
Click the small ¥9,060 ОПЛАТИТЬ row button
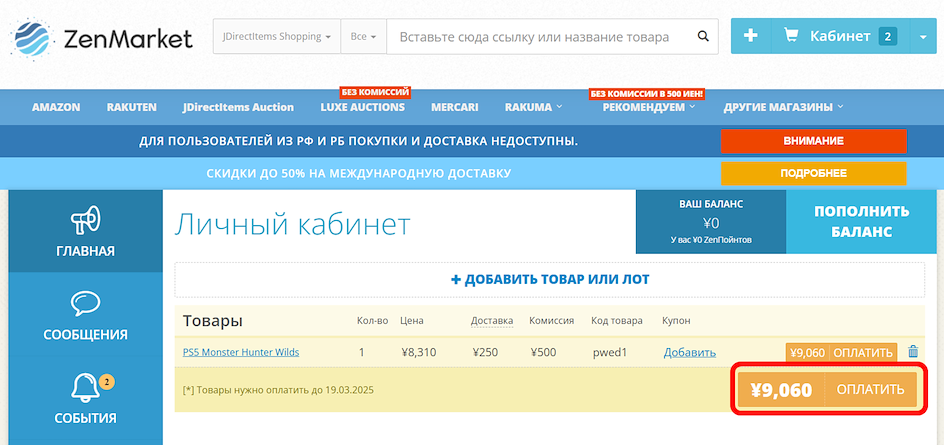point(841,352)
